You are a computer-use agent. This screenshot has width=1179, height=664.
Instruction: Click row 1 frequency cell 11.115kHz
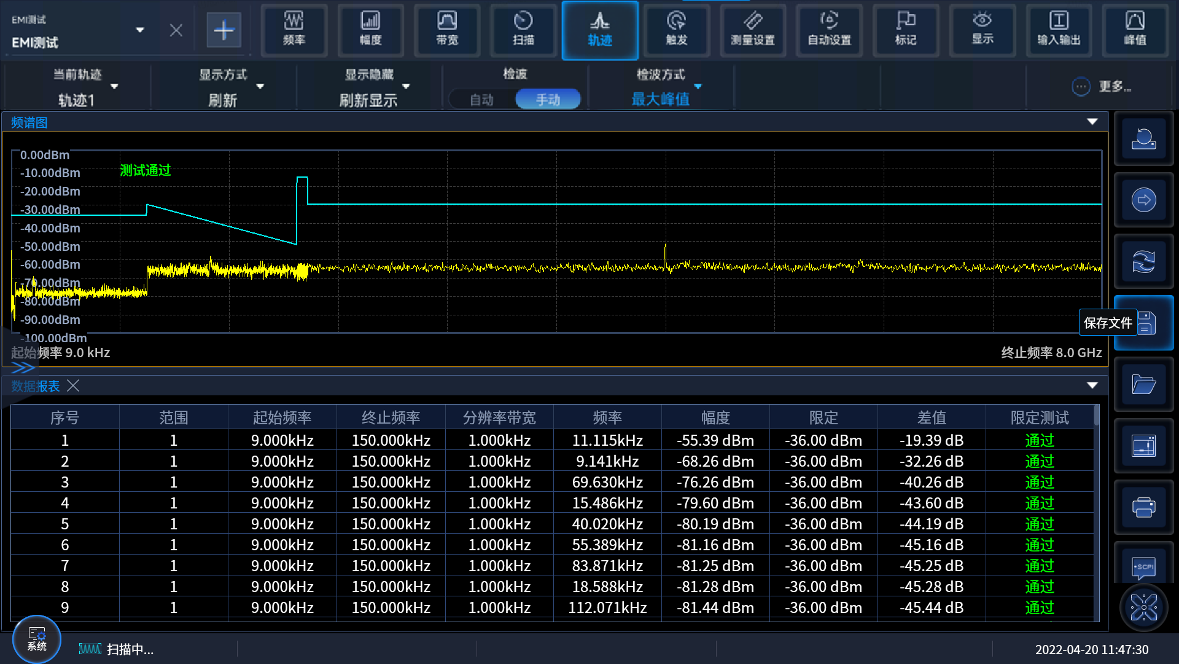pos(606,440)
